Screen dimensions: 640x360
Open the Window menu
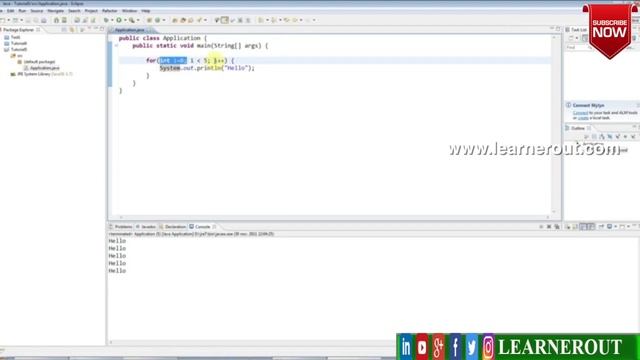click(x=129, y=11)
